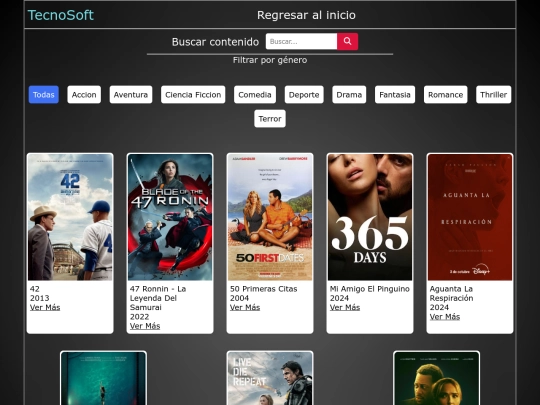This screenshot has width=540, height=405.
Task: Filter by Drama genre
Action: 349,95
